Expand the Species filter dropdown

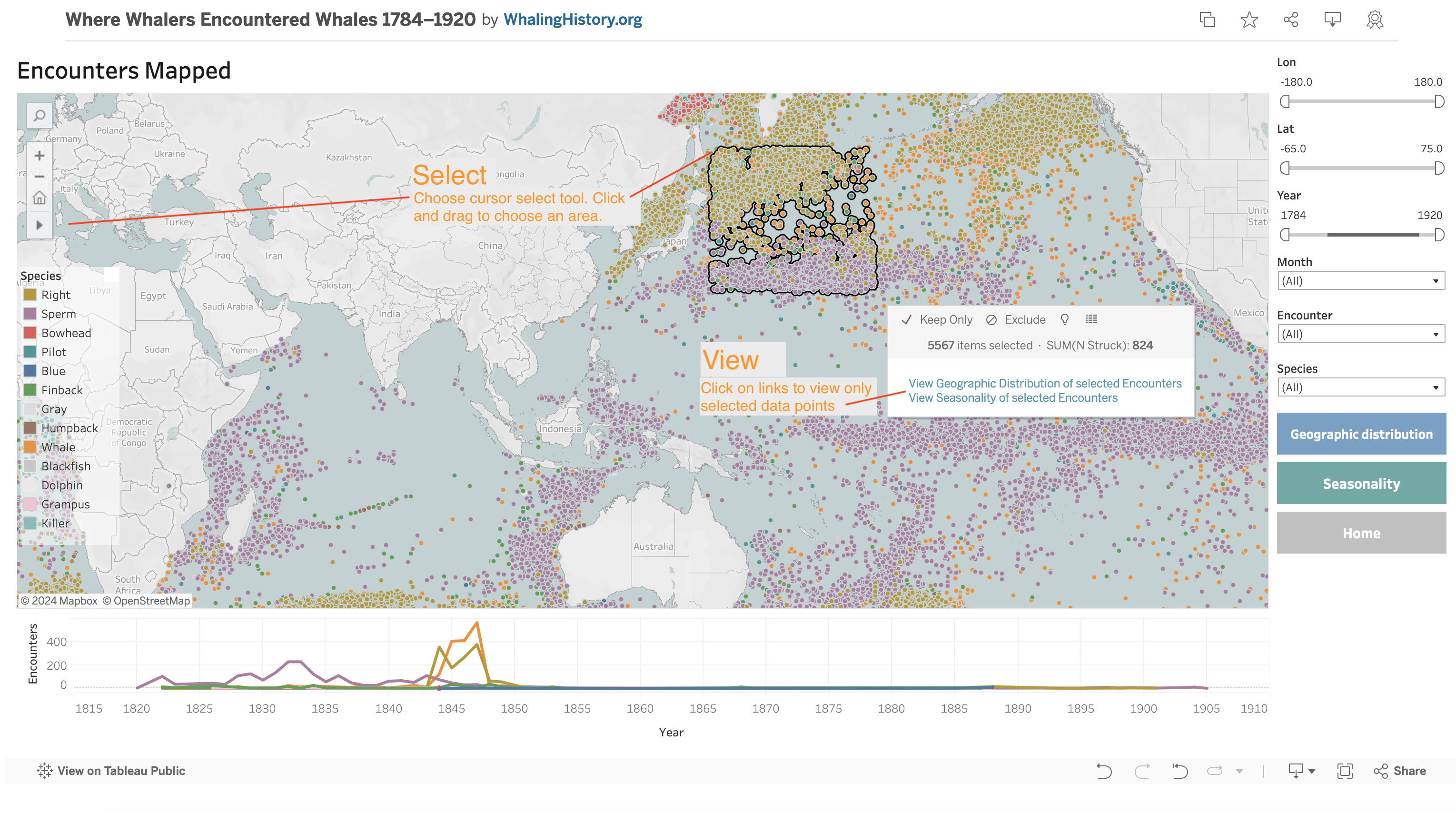[x=1360, y=387]
